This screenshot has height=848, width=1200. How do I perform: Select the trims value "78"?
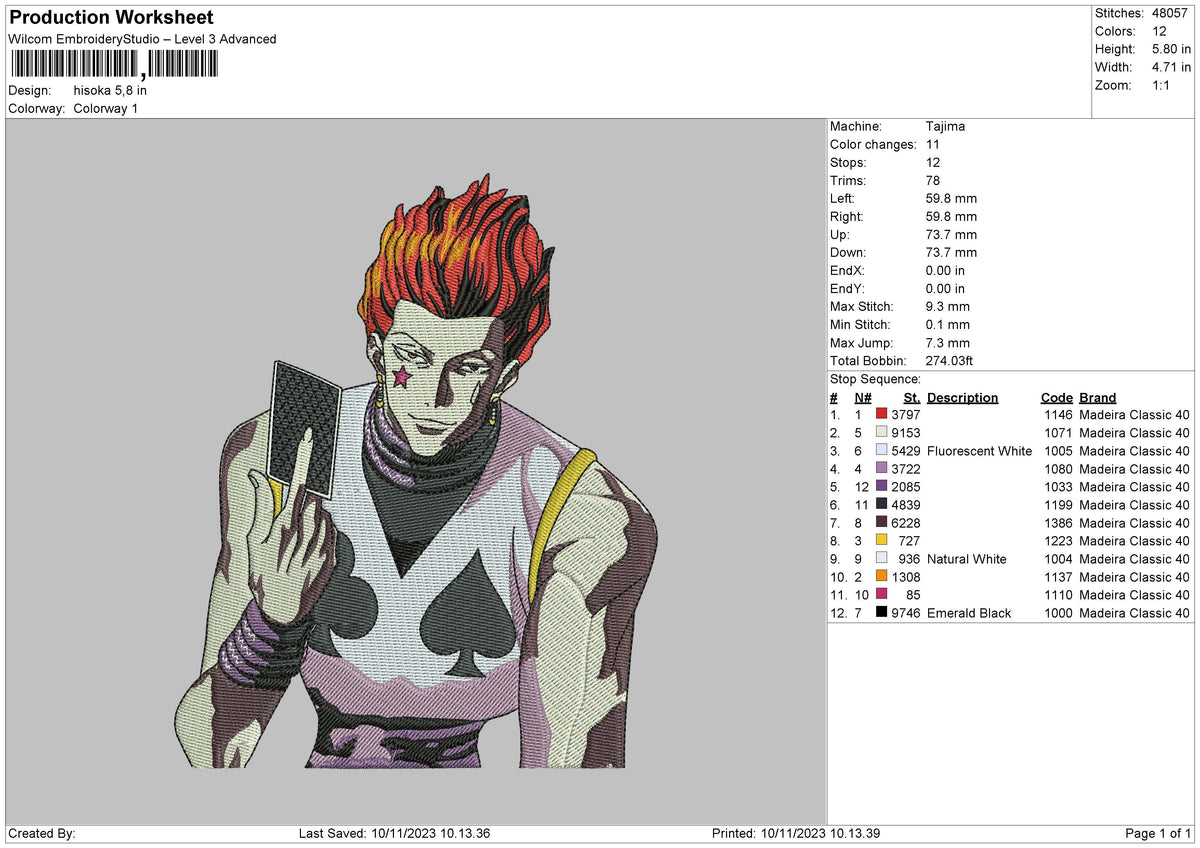click(x=934, y=180)
